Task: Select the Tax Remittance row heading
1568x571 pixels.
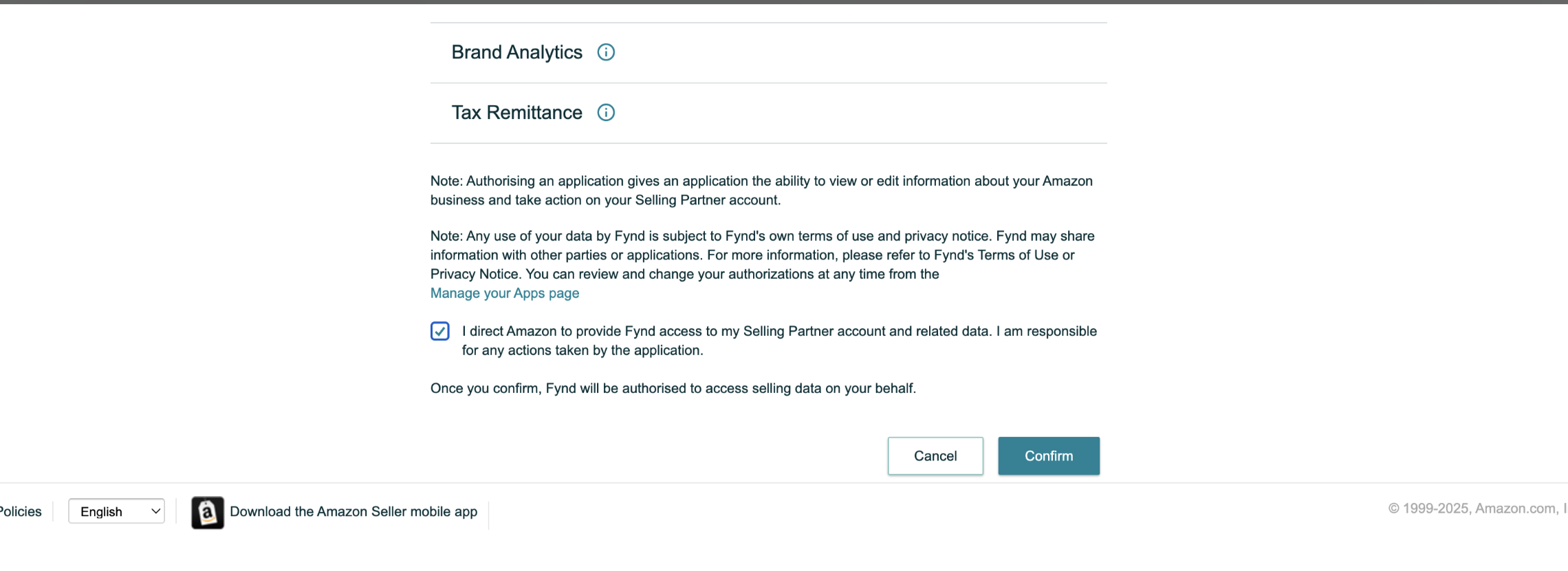Action: 516,113
